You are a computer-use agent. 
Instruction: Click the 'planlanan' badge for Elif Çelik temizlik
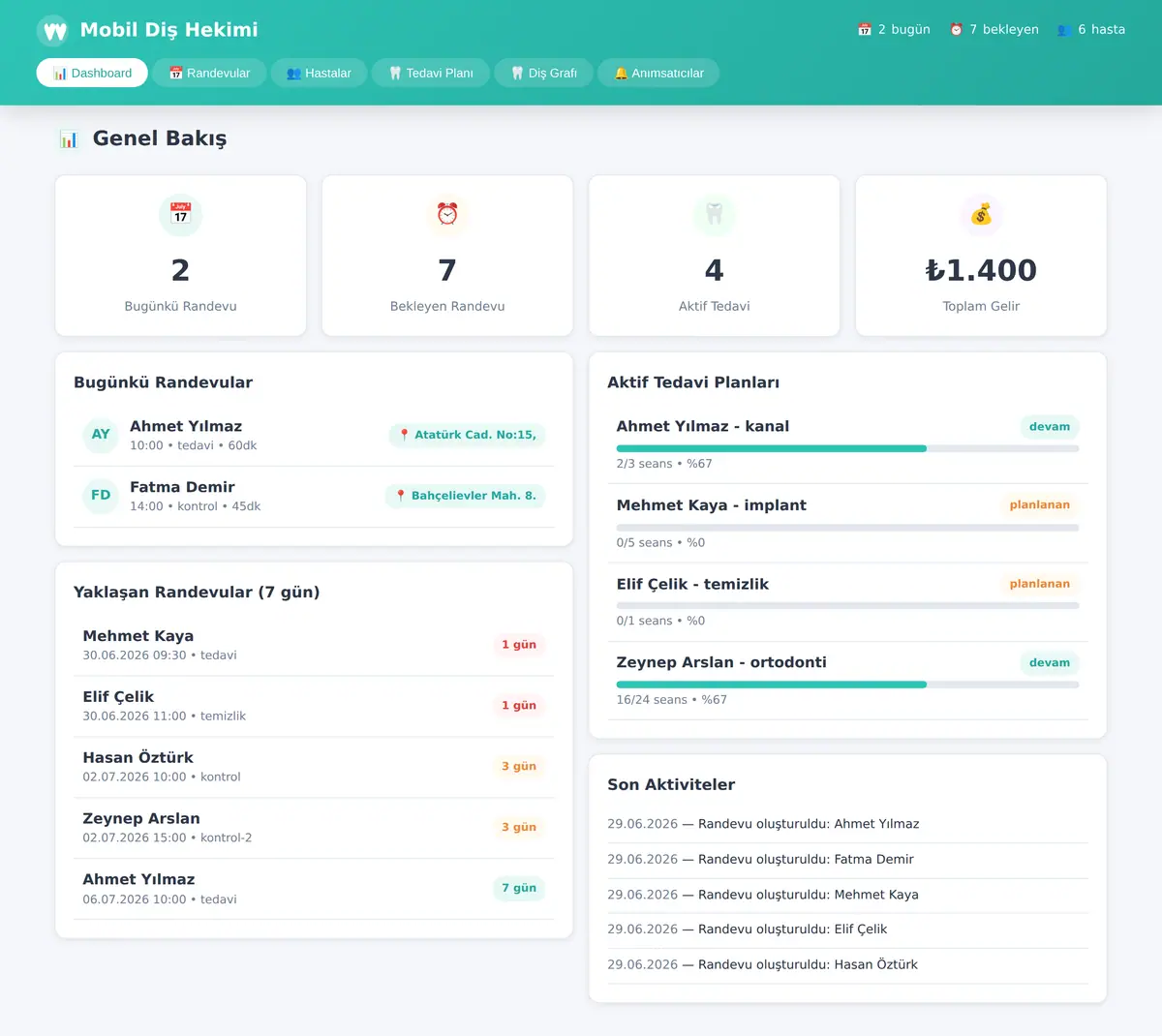(1040, 584)
